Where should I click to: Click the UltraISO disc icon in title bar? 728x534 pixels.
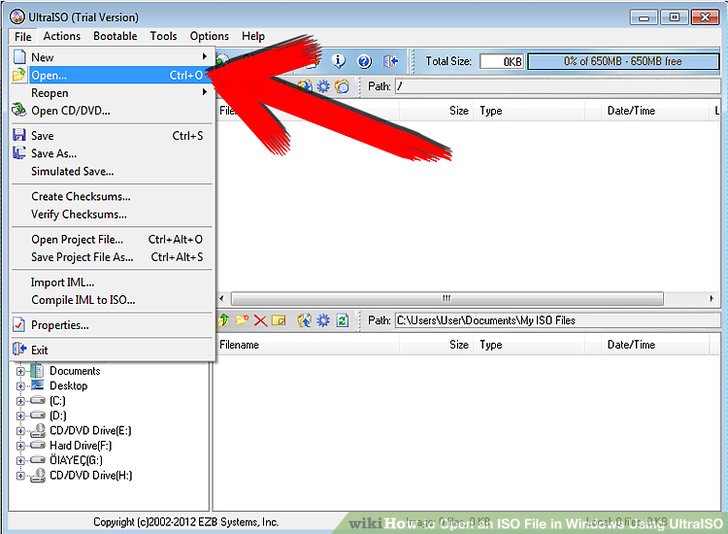pyautogui.click(x=17, y=17)
